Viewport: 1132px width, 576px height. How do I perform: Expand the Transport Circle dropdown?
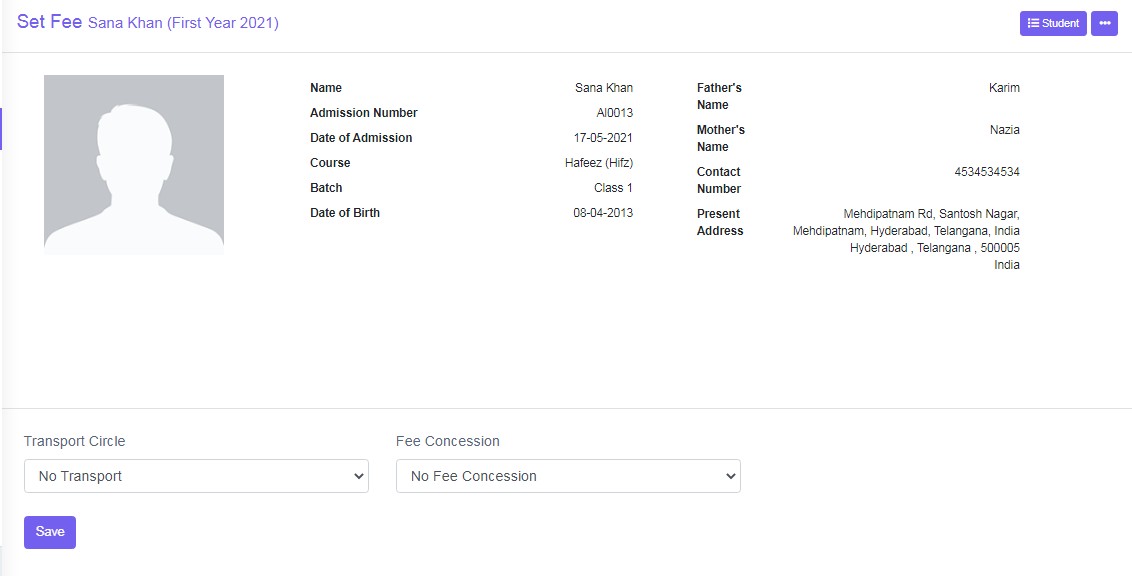(x=196, y=476)
